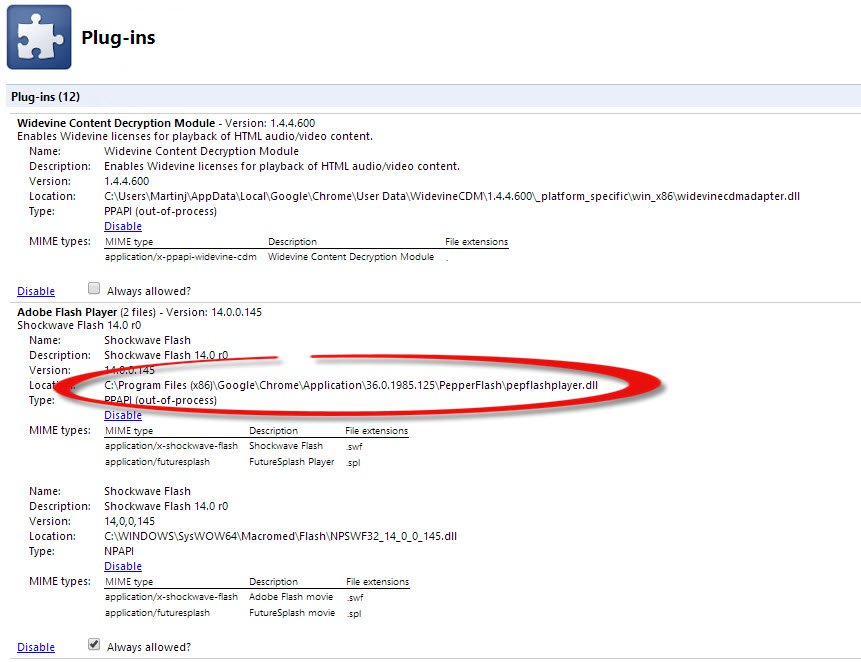Screen dimensions: 861x662
Task: Click the Plug-ins (12) section header
Action: point(46,97)
